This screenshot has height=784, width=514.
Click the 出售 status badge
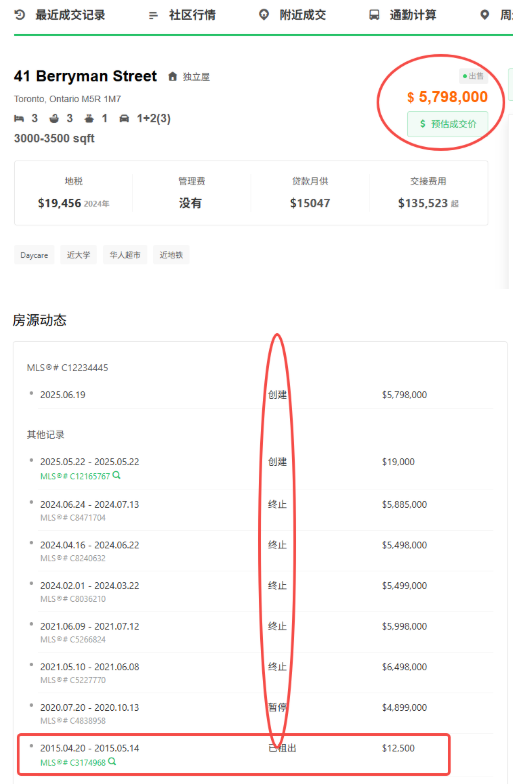pyautogui.click(x=473, y=76)
